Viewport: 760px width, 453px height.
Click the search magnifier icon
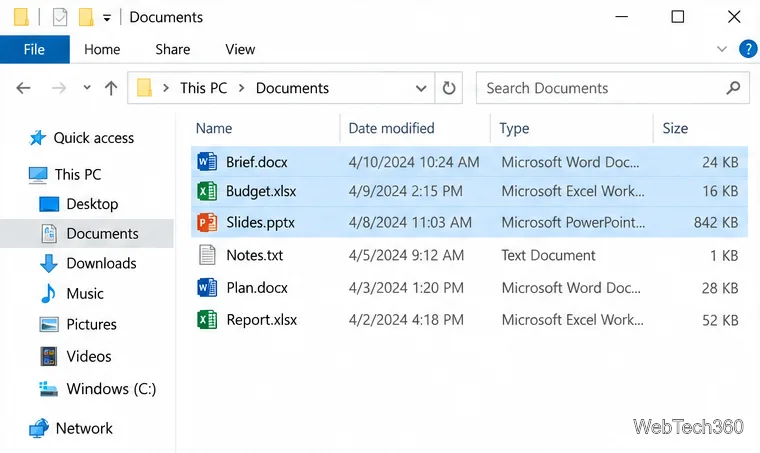733,88
